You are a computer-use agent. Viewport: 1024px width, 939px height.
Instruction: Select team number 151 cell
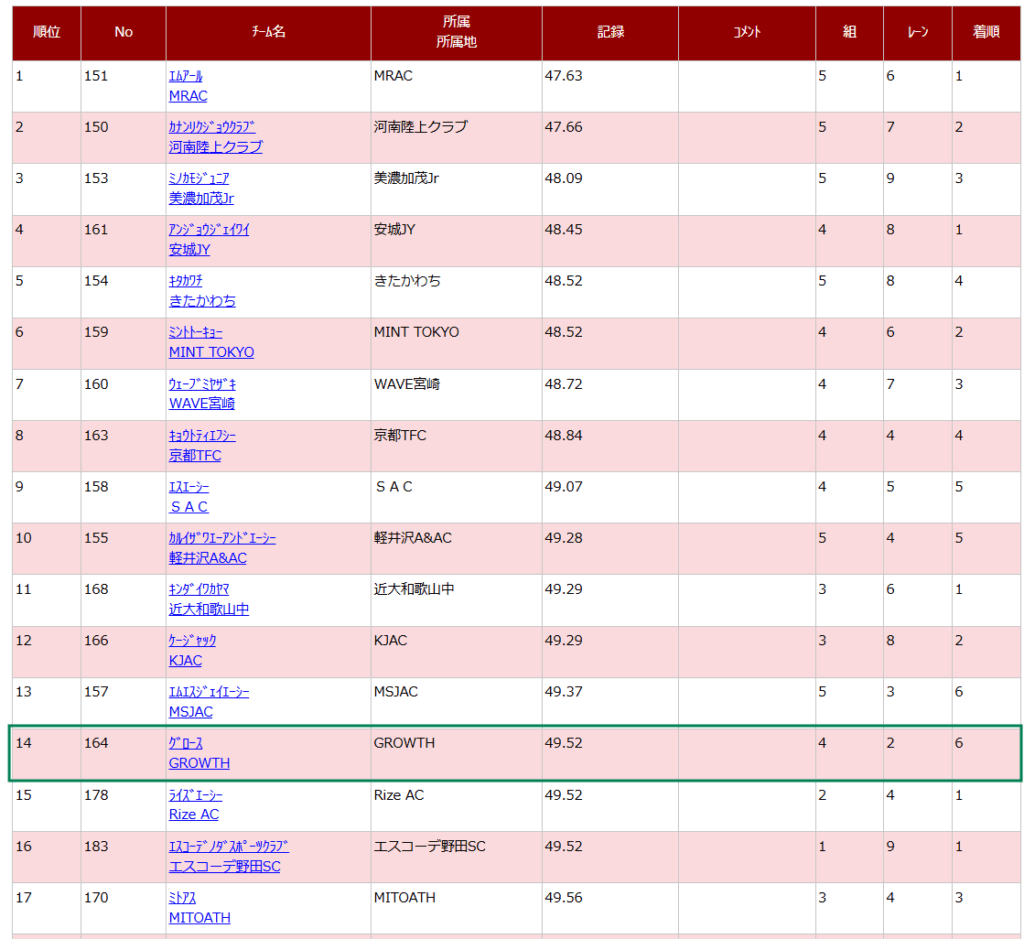coord(123,86)
